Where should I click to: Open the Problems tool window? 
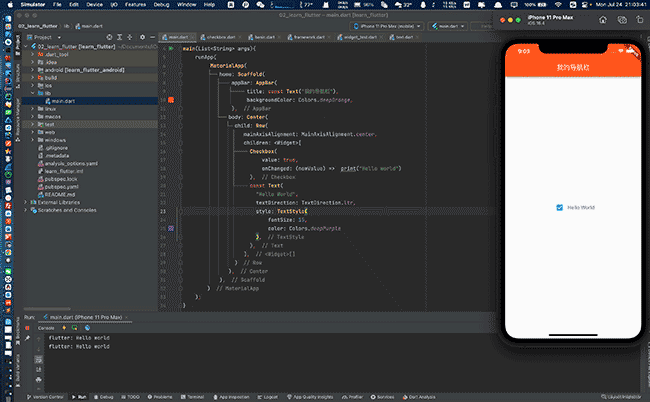(x=160, y=397)
